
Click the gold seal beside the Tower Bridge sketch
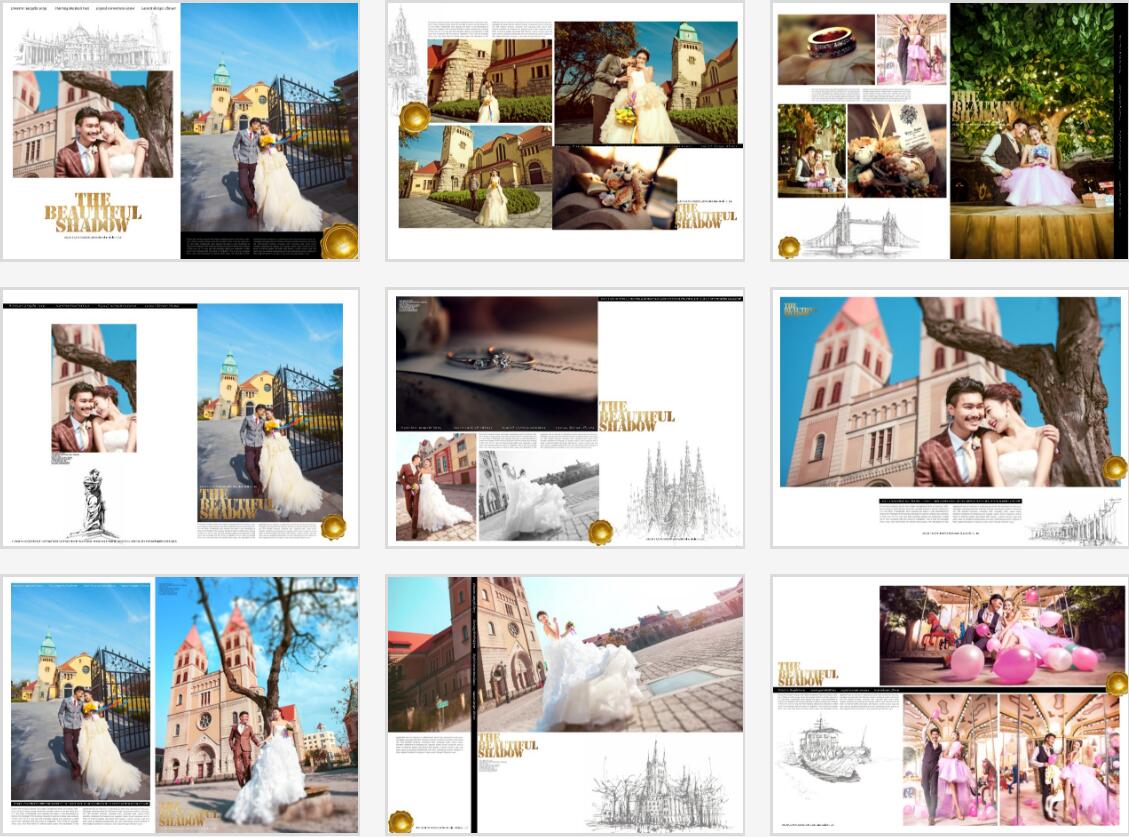coord(789,246)
